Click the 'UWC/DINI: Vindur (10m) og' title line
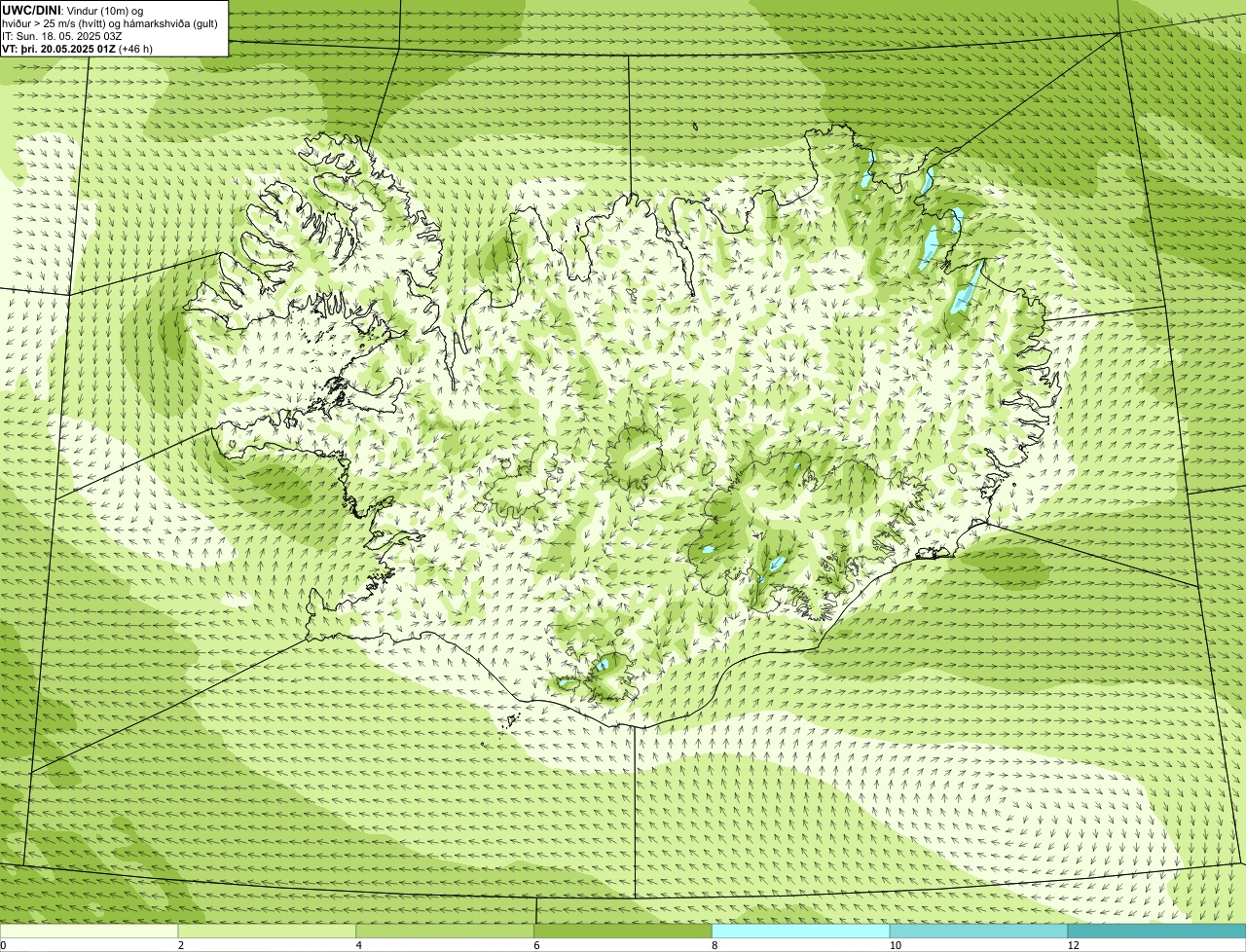 coord(72,11)
